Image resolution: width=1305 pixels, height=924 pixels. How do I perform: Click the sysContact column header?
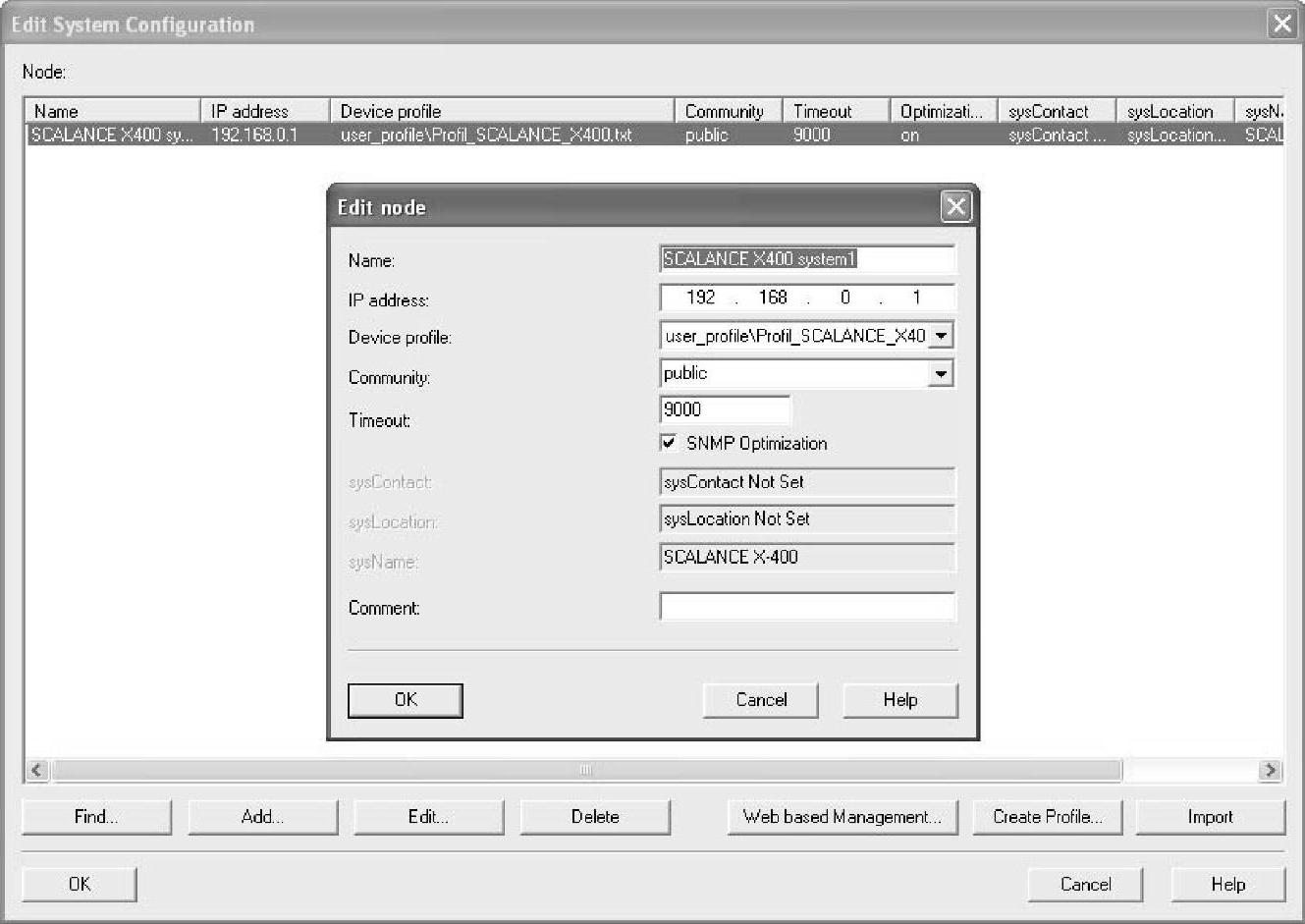1058,111
